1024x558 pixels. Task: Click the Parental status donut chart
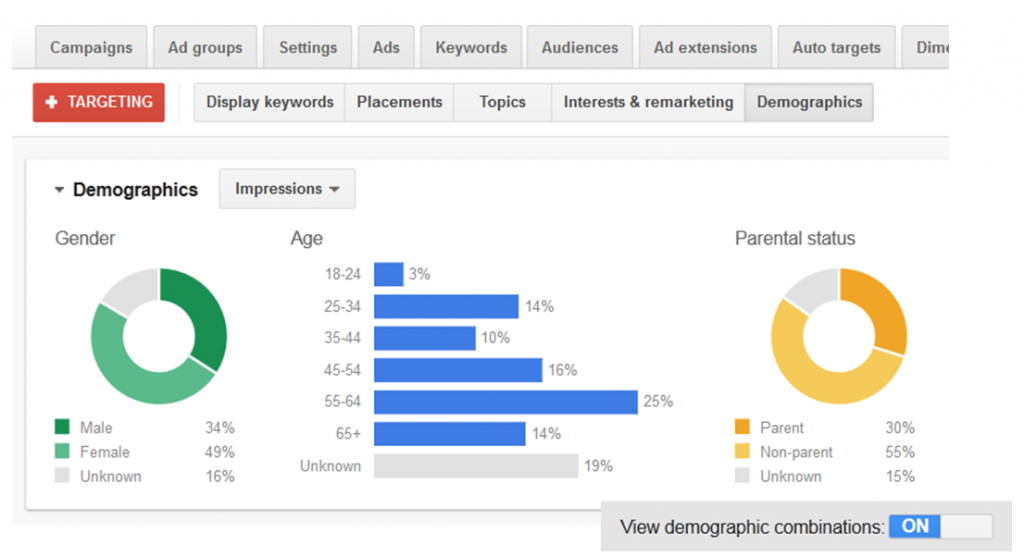839,336
